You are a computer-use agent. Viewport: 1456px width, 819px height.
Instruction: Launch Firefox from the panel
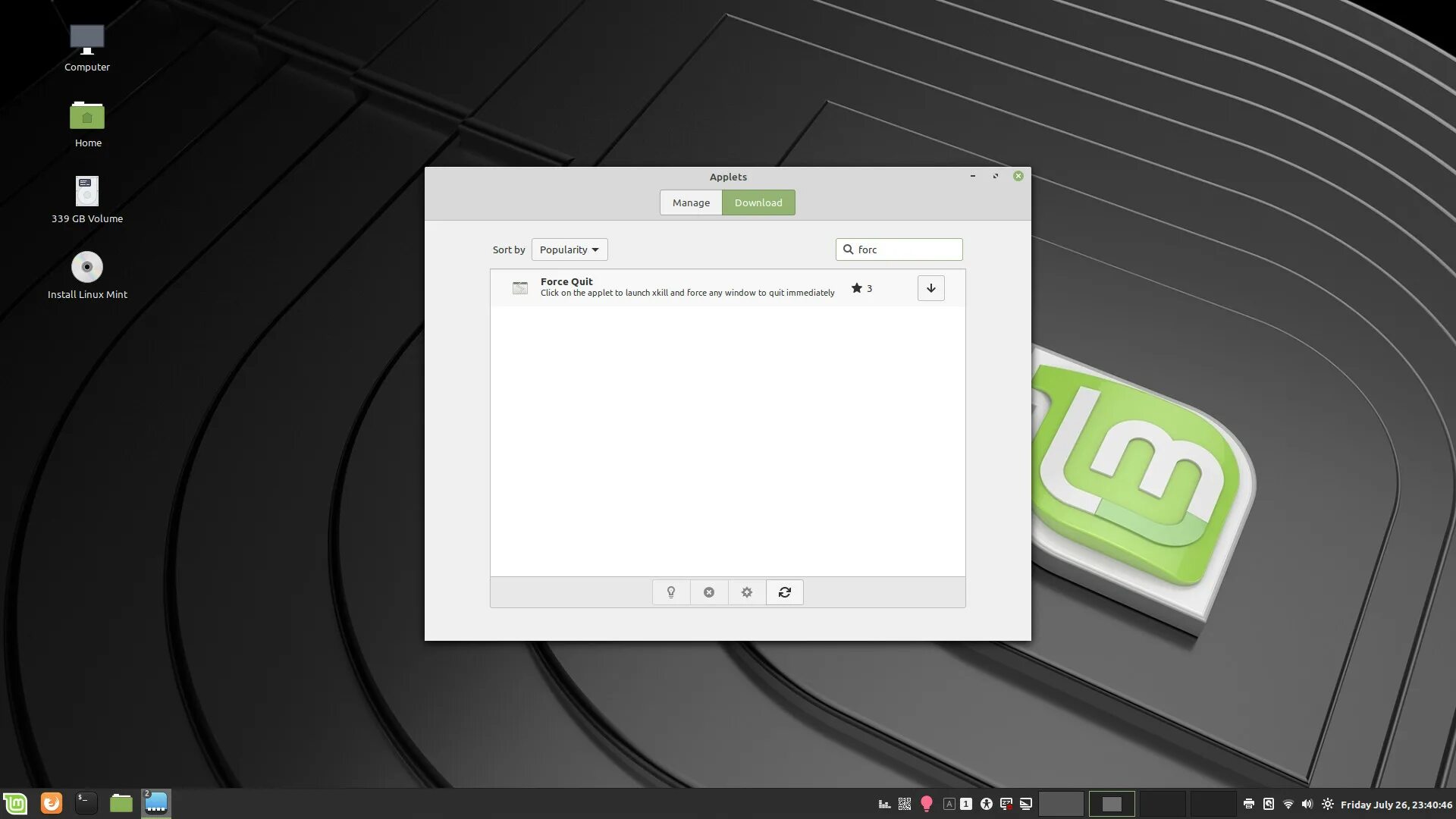click(52, 803)
